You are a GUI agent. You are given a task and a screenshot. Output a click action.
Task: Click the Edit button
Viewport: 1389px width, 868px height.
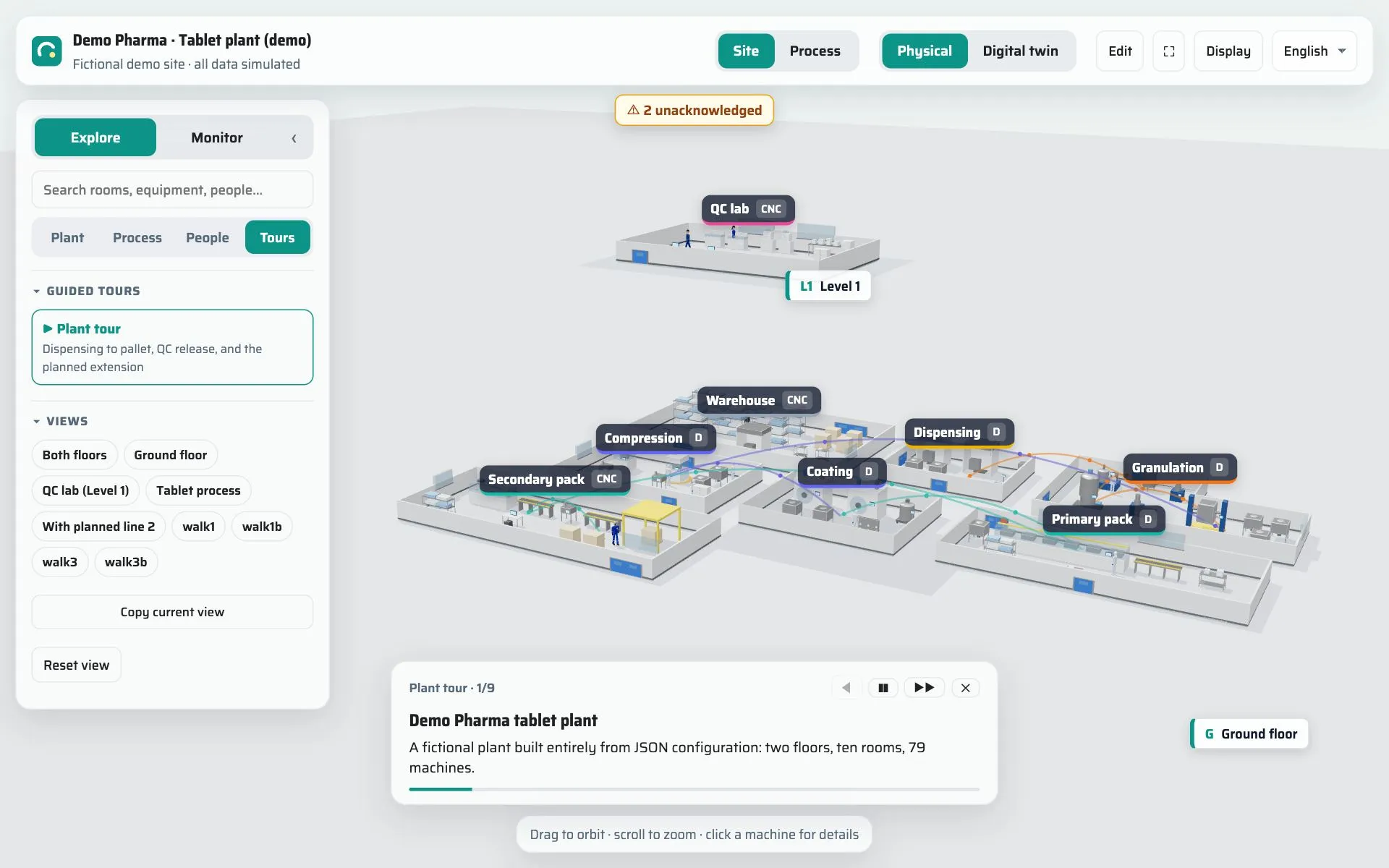click(1119, 51)
